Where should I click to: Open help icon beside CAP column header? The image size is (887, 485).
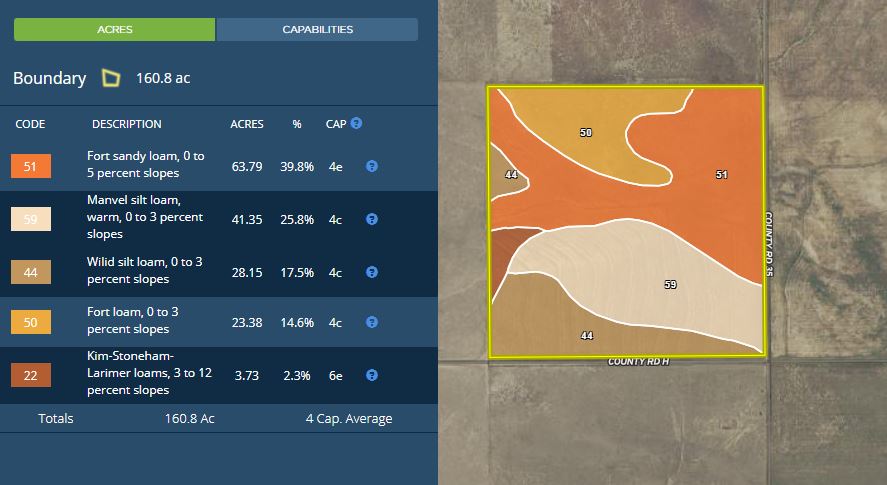coord(356,124)
